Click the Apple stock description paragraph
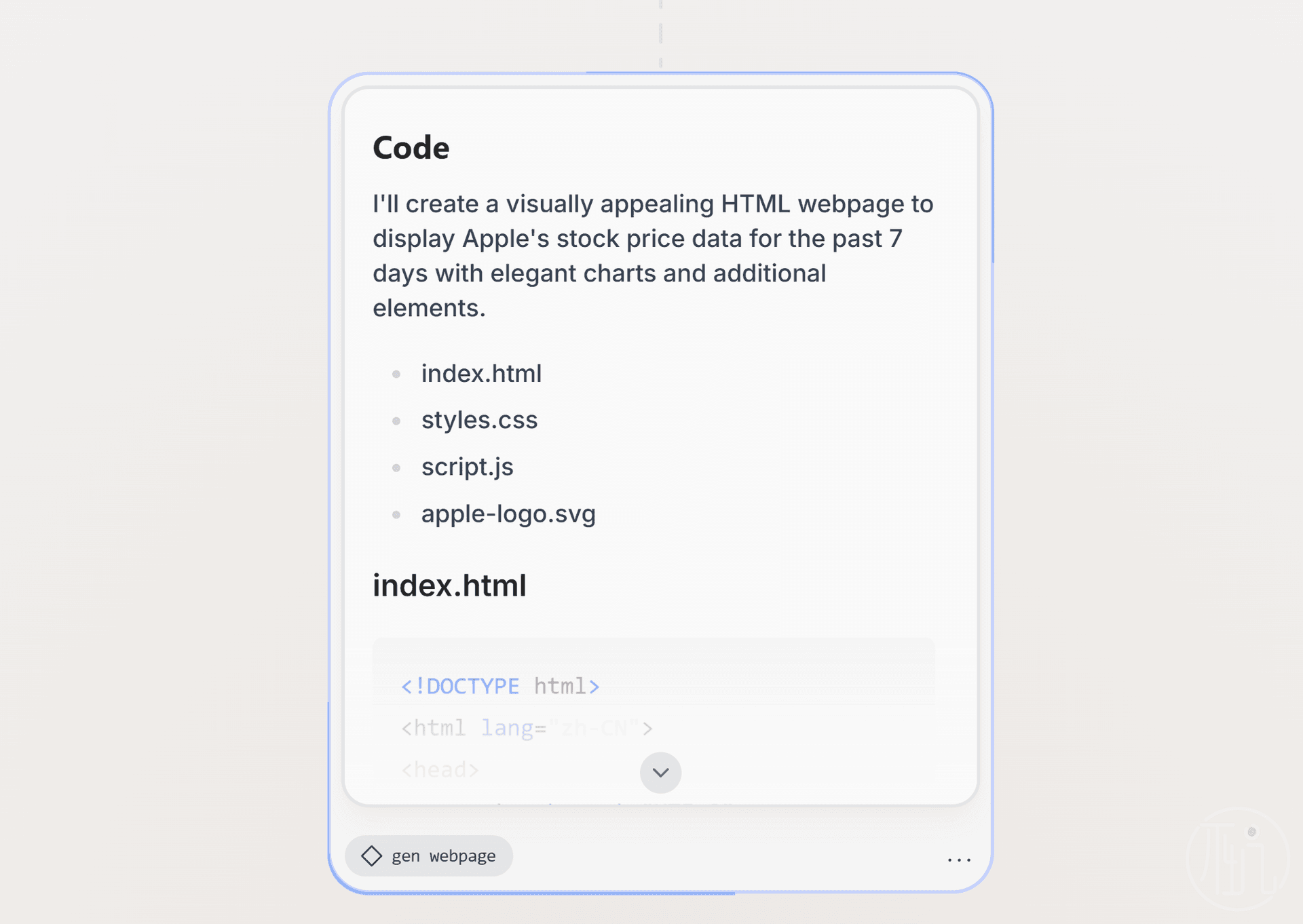The width and height of the screenshot is (1303, 924). [653, 256]
